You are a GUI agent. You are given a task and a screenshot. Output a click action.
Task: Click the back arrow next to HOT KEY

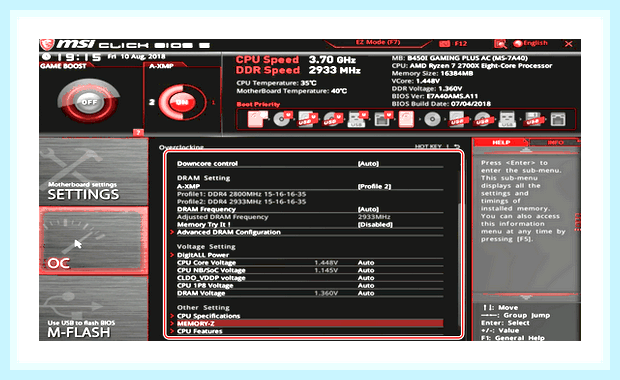[x=457, y=147]
